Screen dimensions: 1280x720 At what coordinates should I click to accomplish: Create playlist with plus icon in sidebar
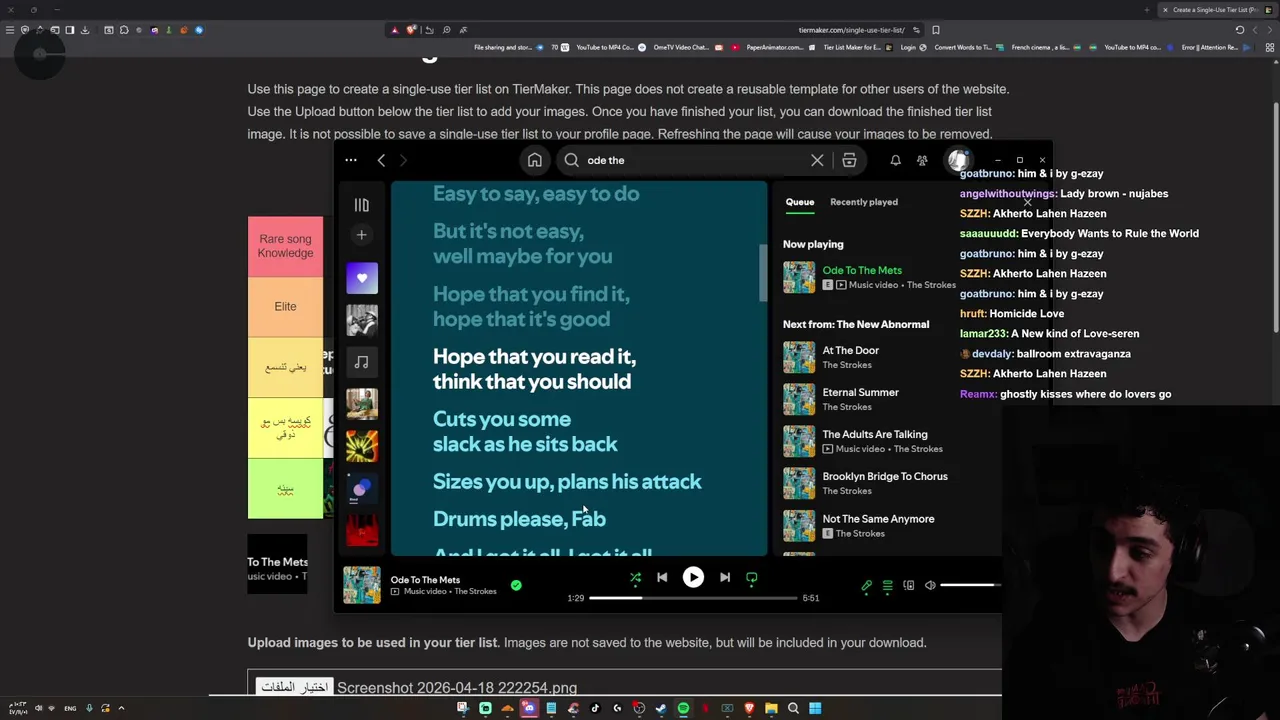tap(362, 235)
